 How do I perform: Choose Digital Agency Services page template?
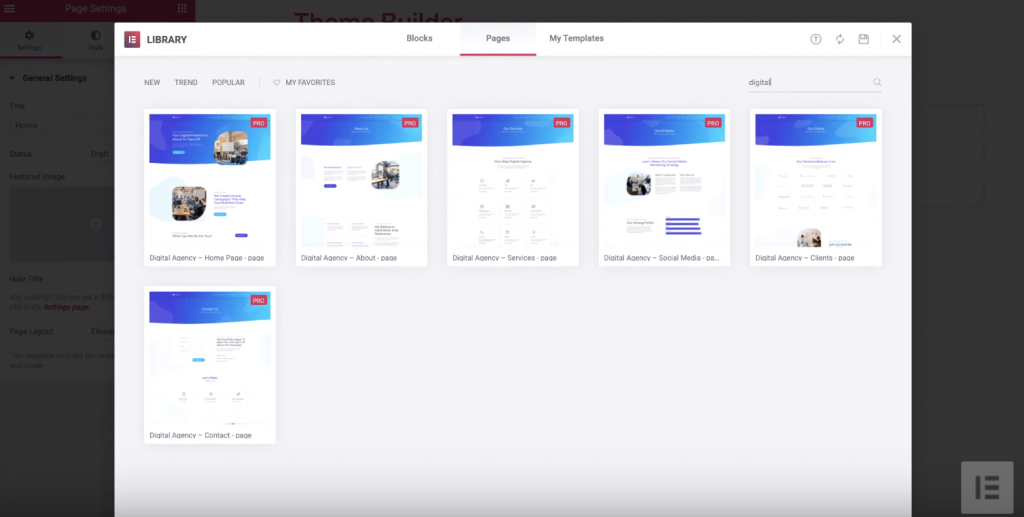click(512, 180)
